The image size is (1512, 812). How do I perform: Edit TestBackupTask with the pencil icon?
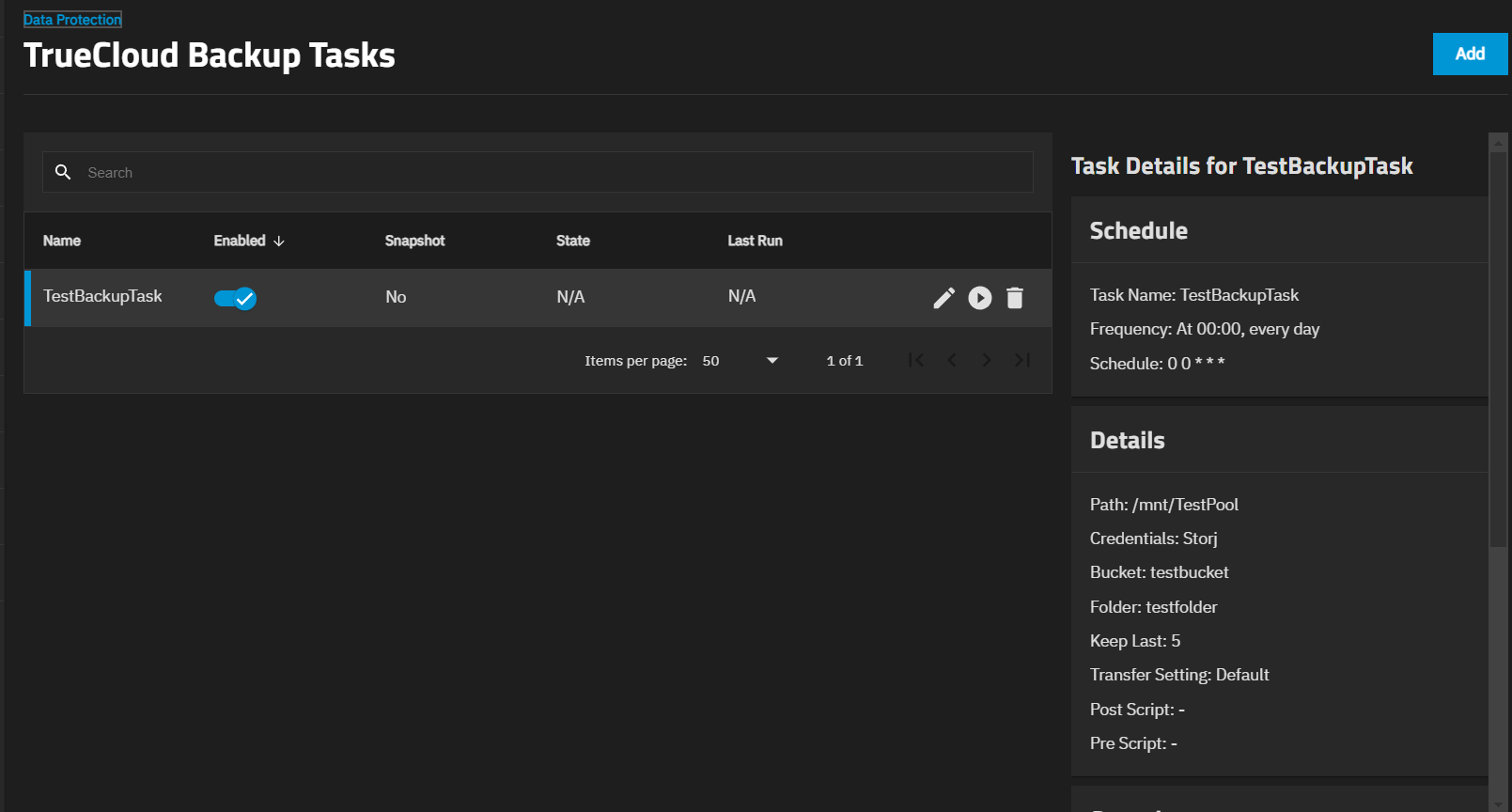click(x=943, y=298)
